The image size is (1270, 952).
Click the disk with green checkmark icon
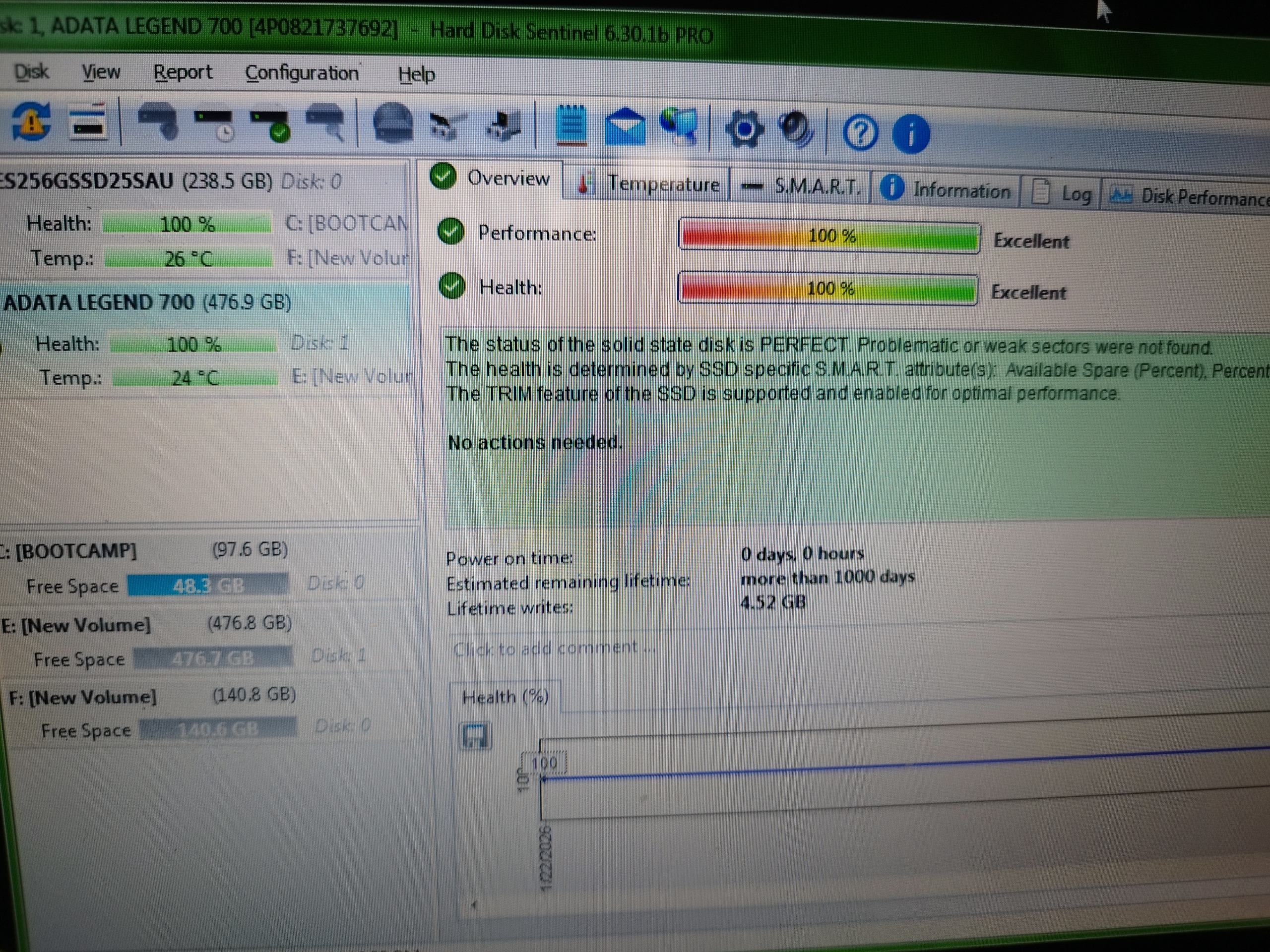[270, 125]
